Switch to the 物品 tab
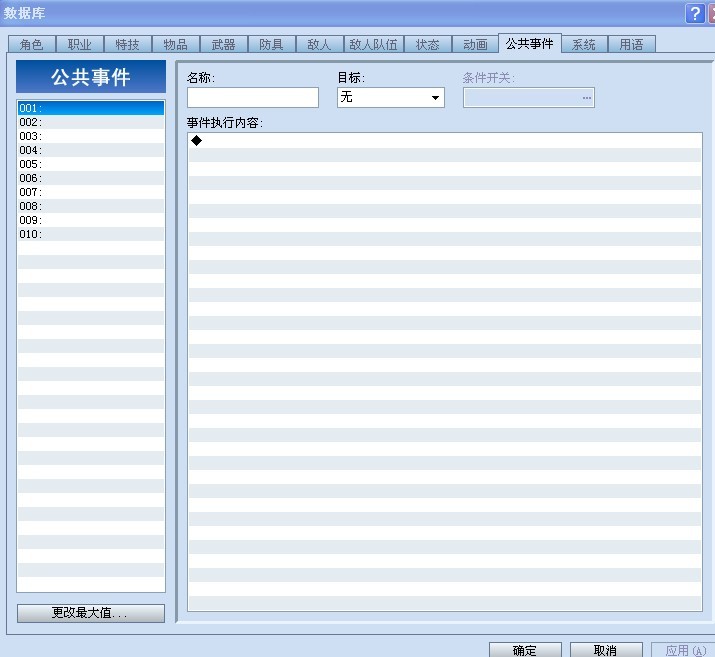Viewport: 715px width, 657px height. pyautogui.click(x=176, y=44)
